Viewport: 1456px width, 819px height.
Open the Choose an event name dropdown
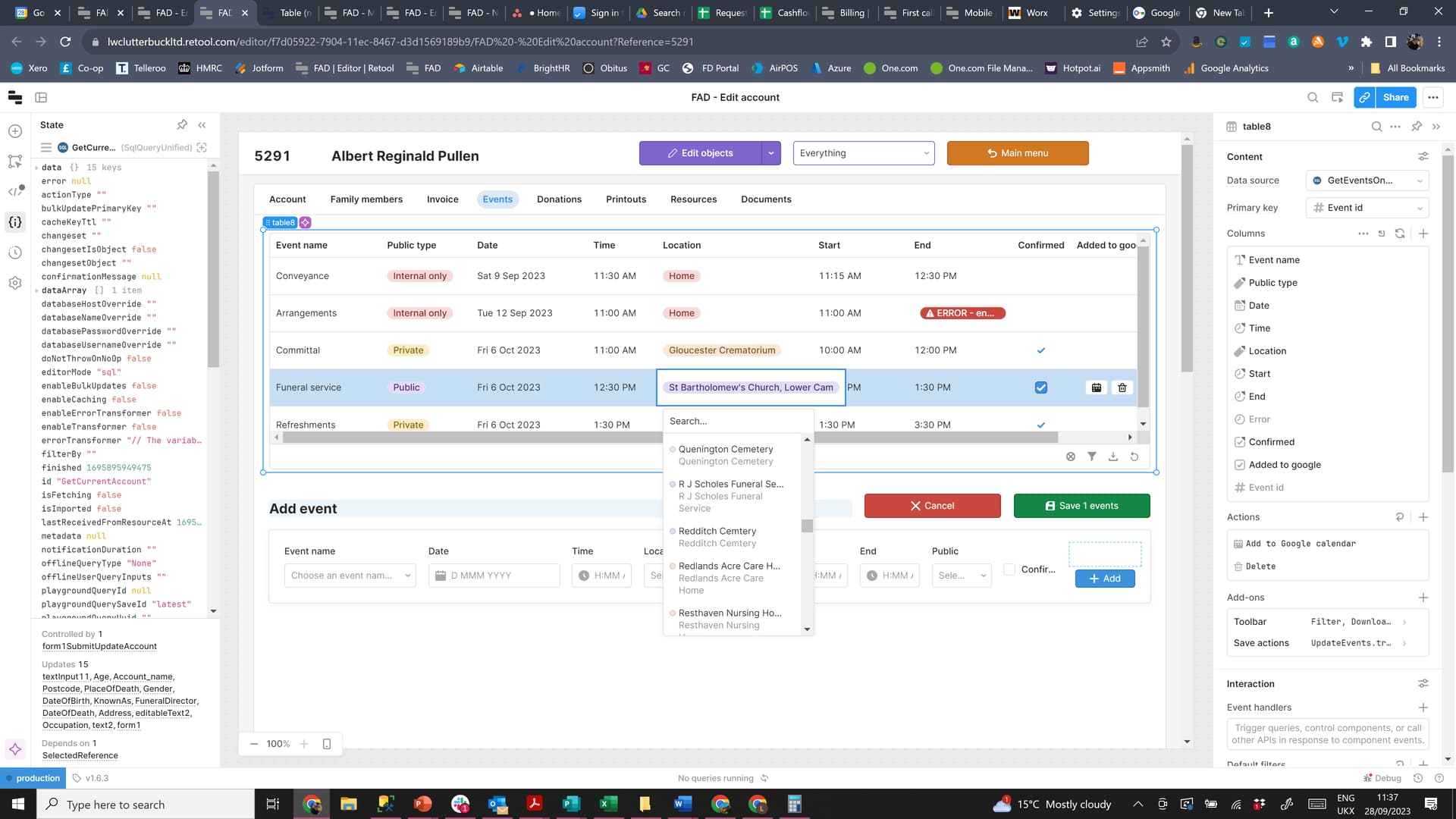pos(350,576)
